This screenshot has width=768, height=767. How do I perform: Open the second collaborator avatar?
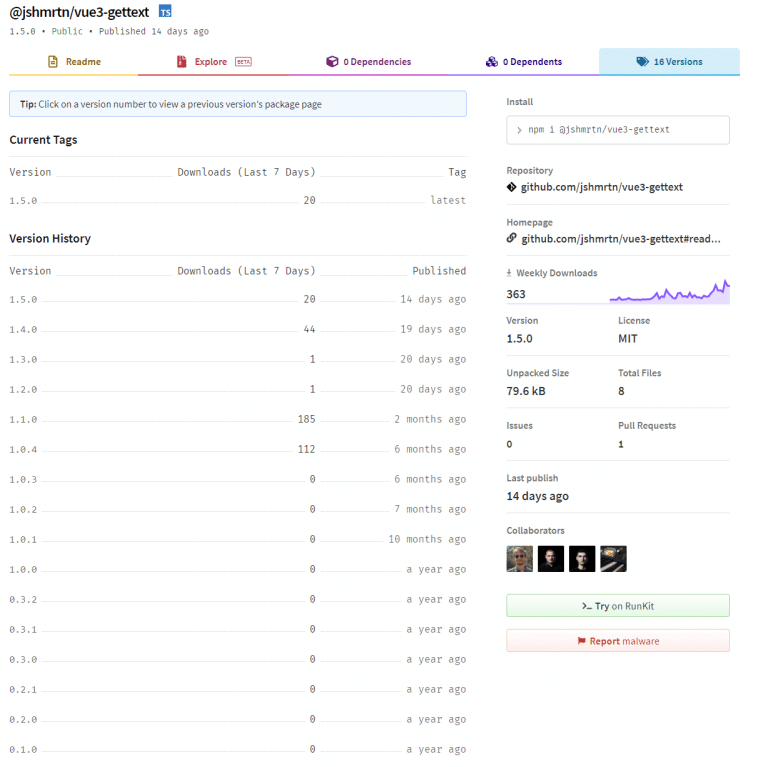pyautogui.click(x=551, y=559)
